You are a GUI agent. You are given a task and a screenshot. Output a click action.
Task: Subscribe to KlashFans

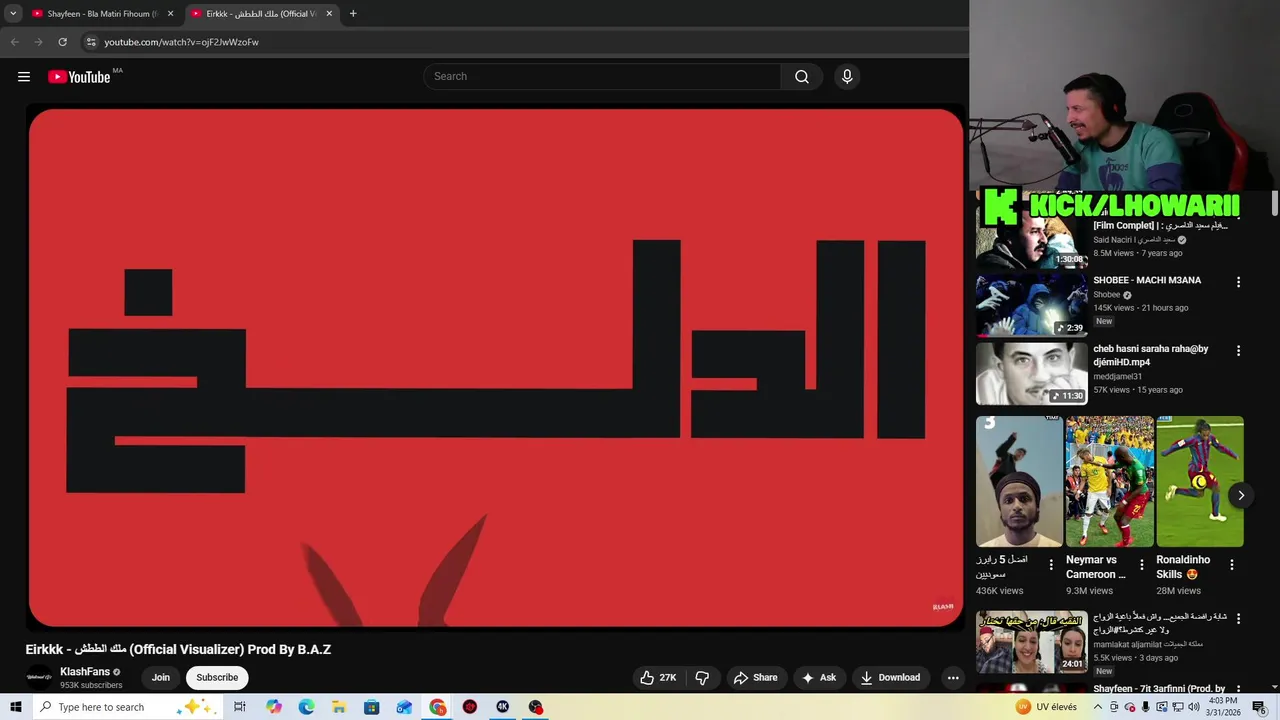217,678
